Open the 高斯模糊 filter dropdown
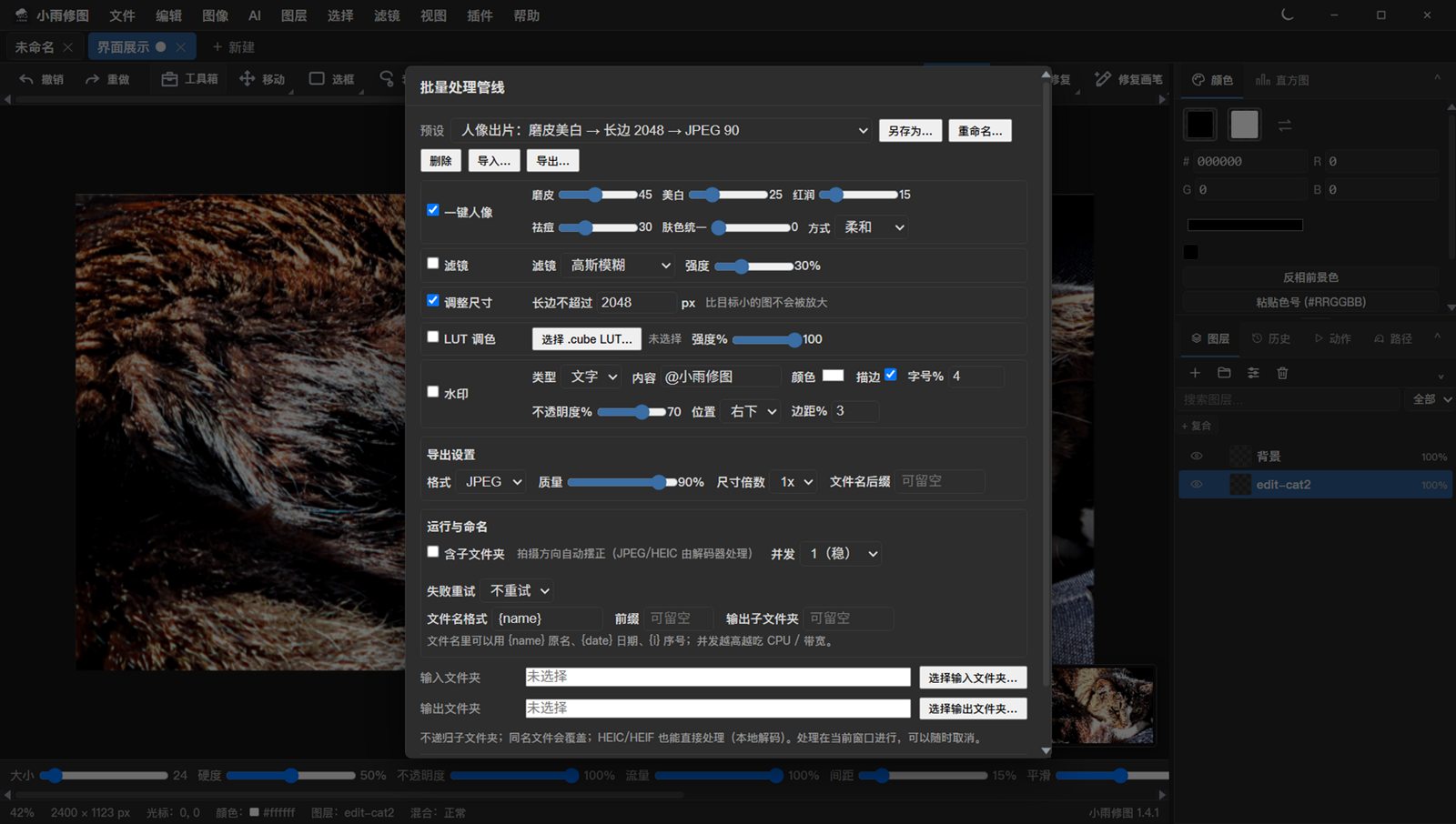Image resolution: width=1456 pixels, height=824 pixels. [x=618, y=266]
